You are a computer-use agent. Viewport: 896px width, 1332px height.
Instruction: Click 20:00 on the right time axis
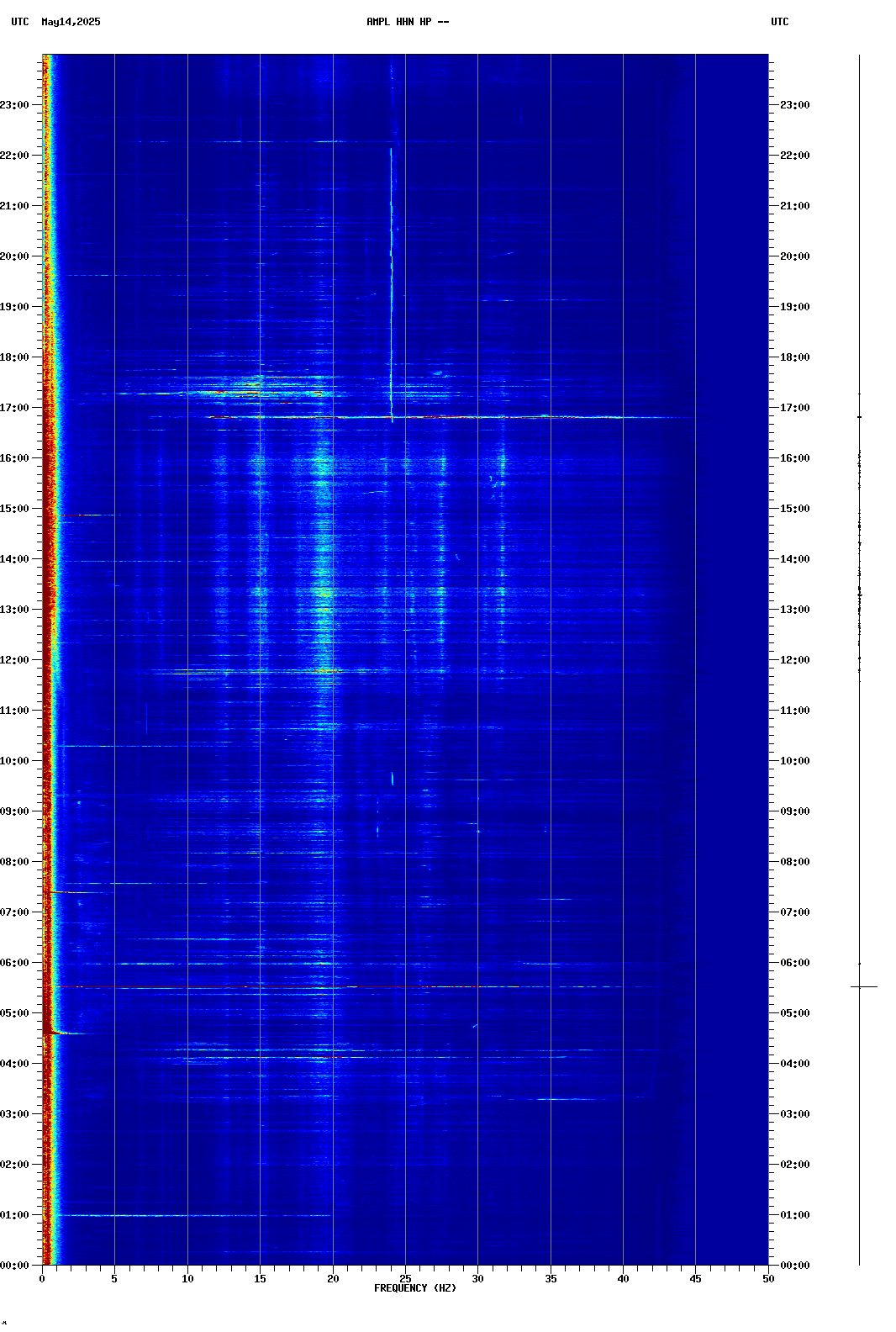click(x=795, y=256)
